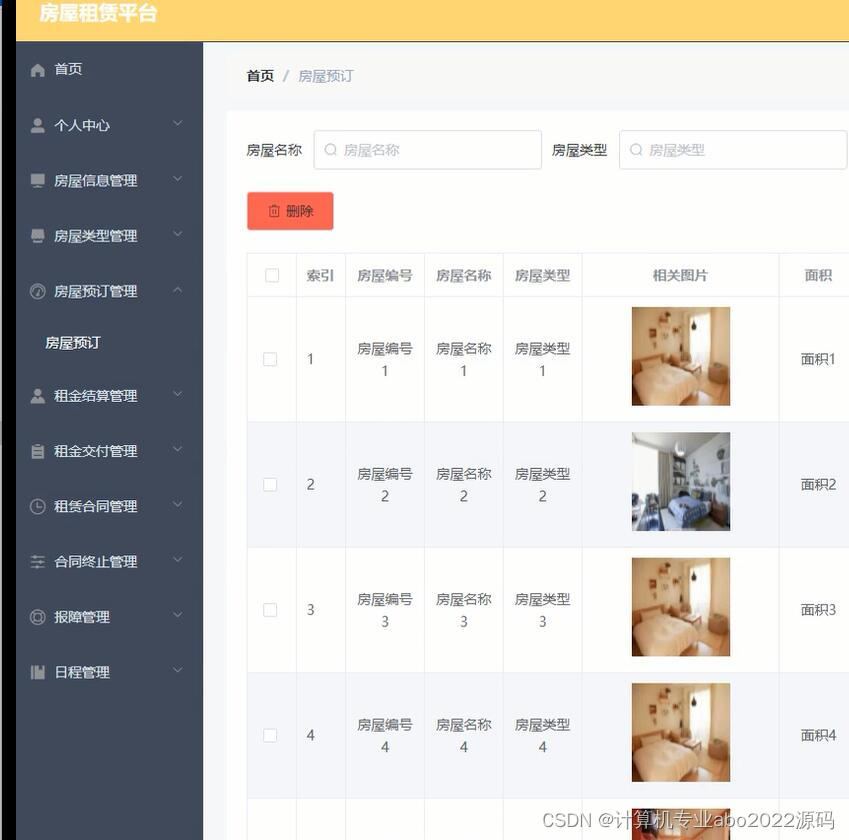Open the 房屋信息管理 sidebar menu

click(109, 180)
